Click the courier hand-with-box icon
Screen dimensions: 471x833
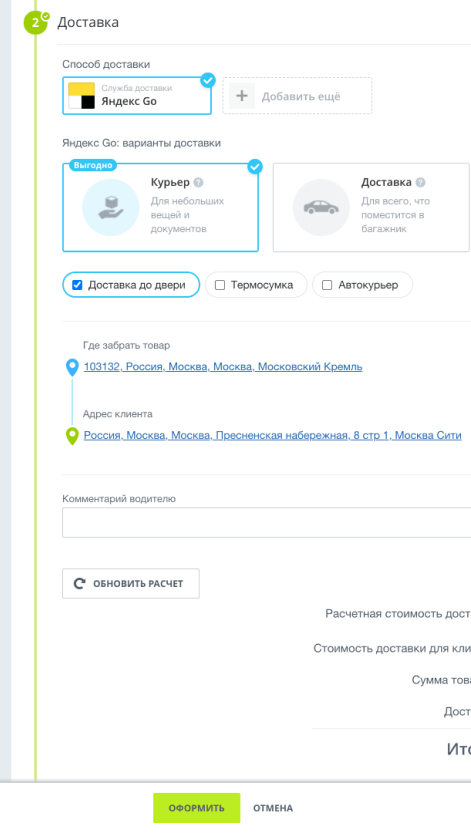(110, 207)
